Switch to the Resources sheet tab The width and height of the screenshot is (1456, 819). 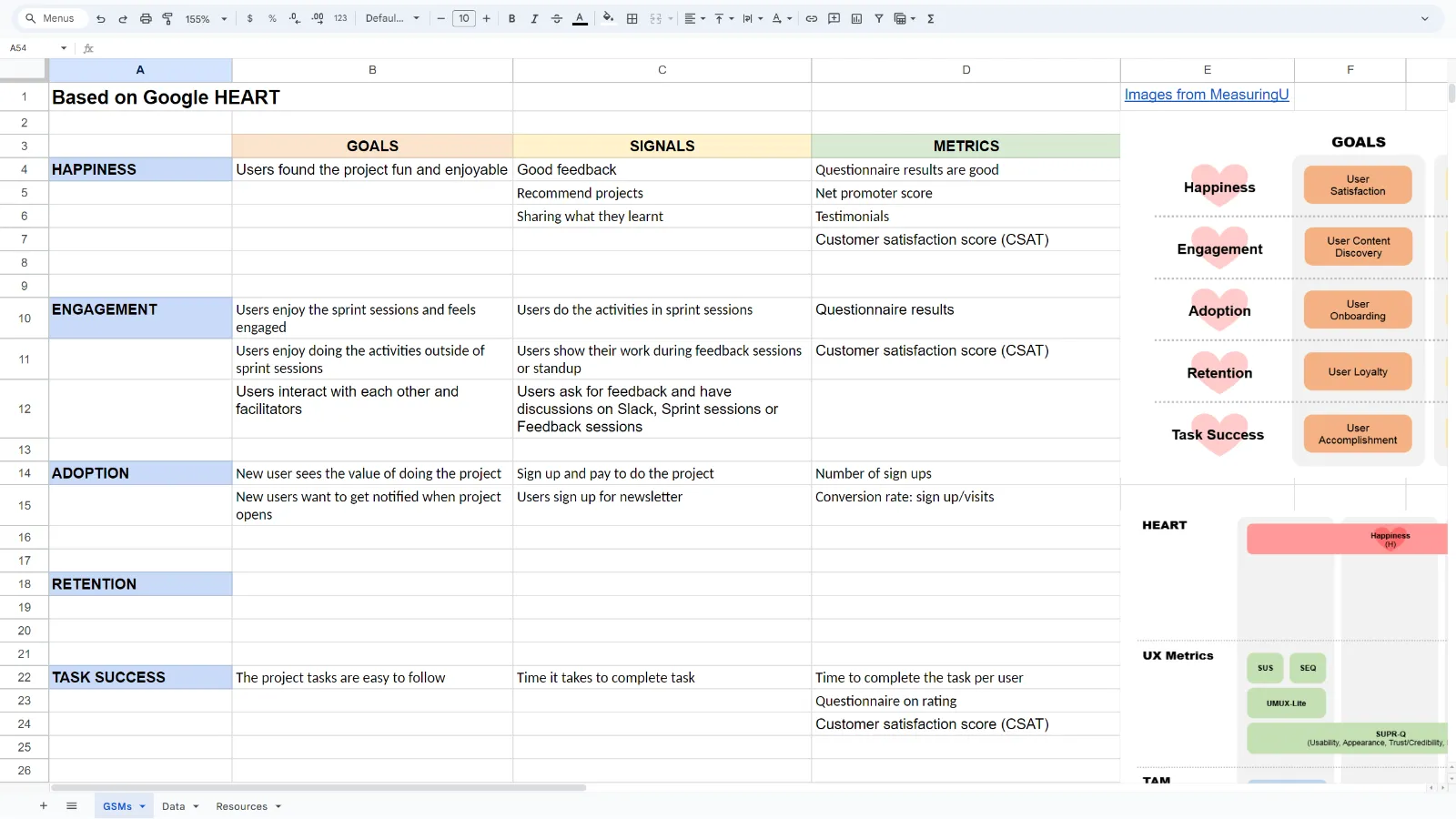[241, 806]
